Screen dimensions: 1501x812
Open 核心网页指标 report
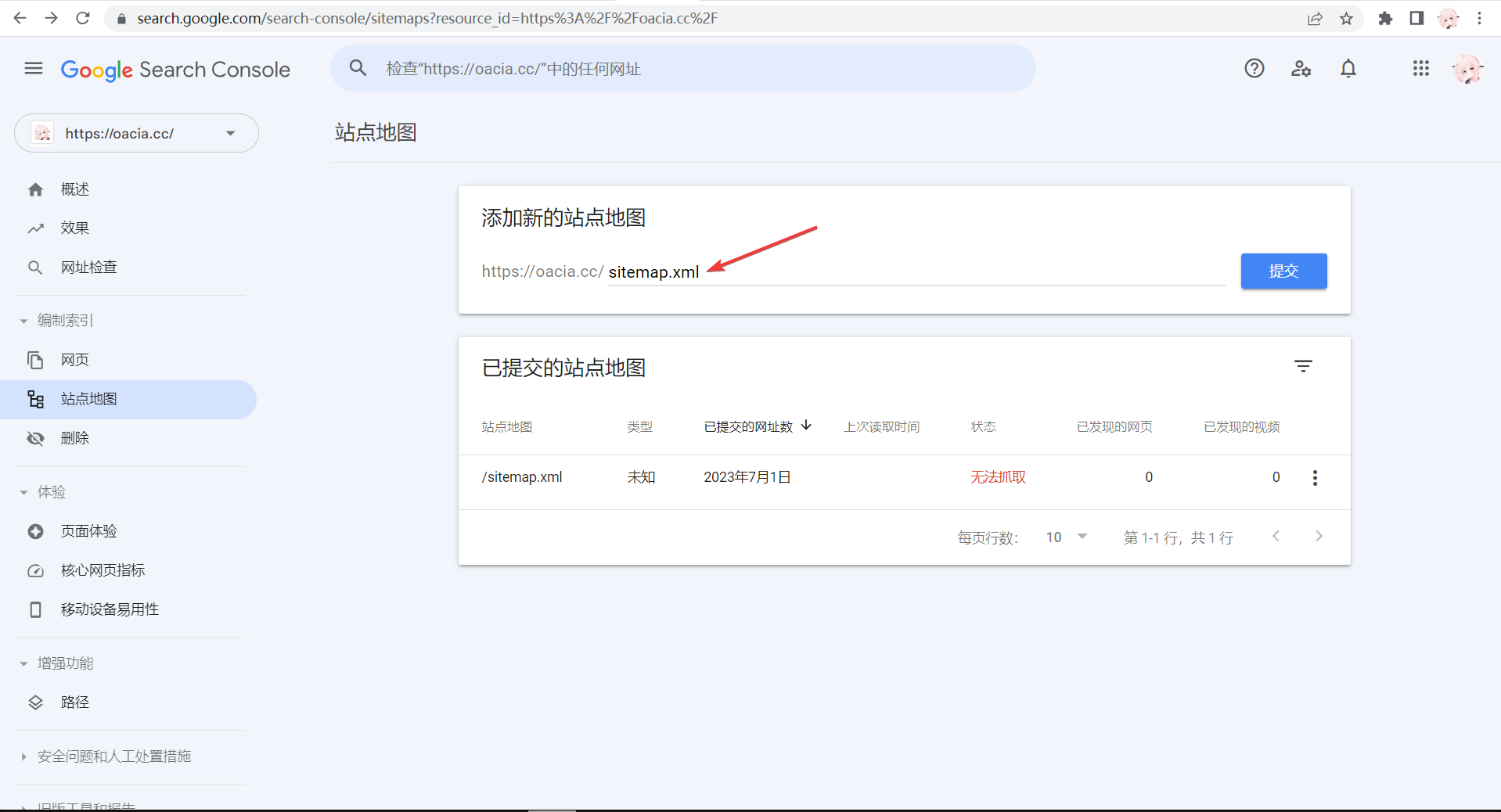coord(103,570)
